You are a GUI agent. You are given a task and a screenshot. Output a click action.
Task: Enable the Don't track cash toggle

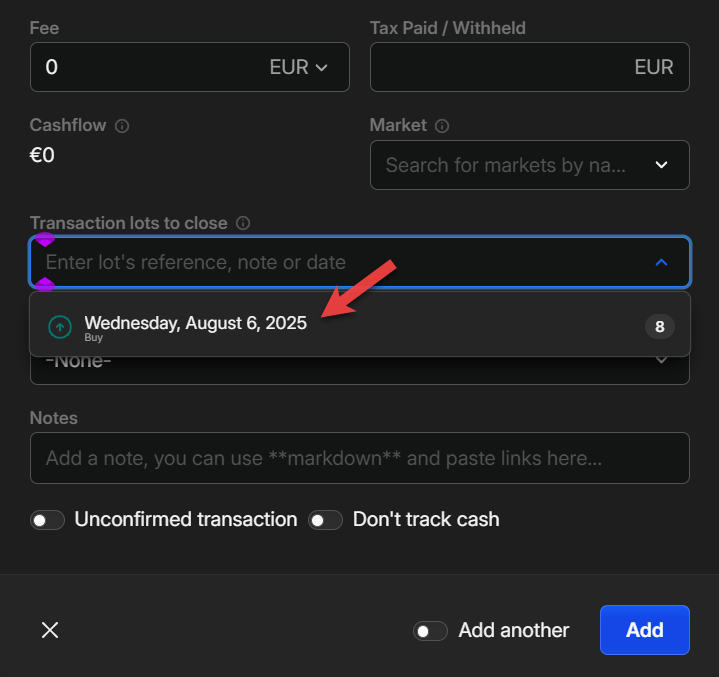click(325, 520)
